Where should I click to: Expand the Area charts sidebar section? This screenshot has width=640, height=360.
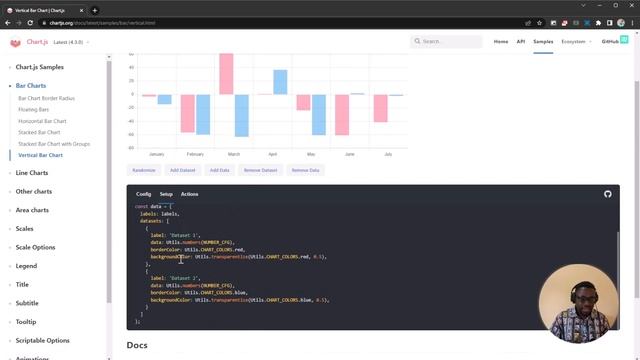click(32, 210)
